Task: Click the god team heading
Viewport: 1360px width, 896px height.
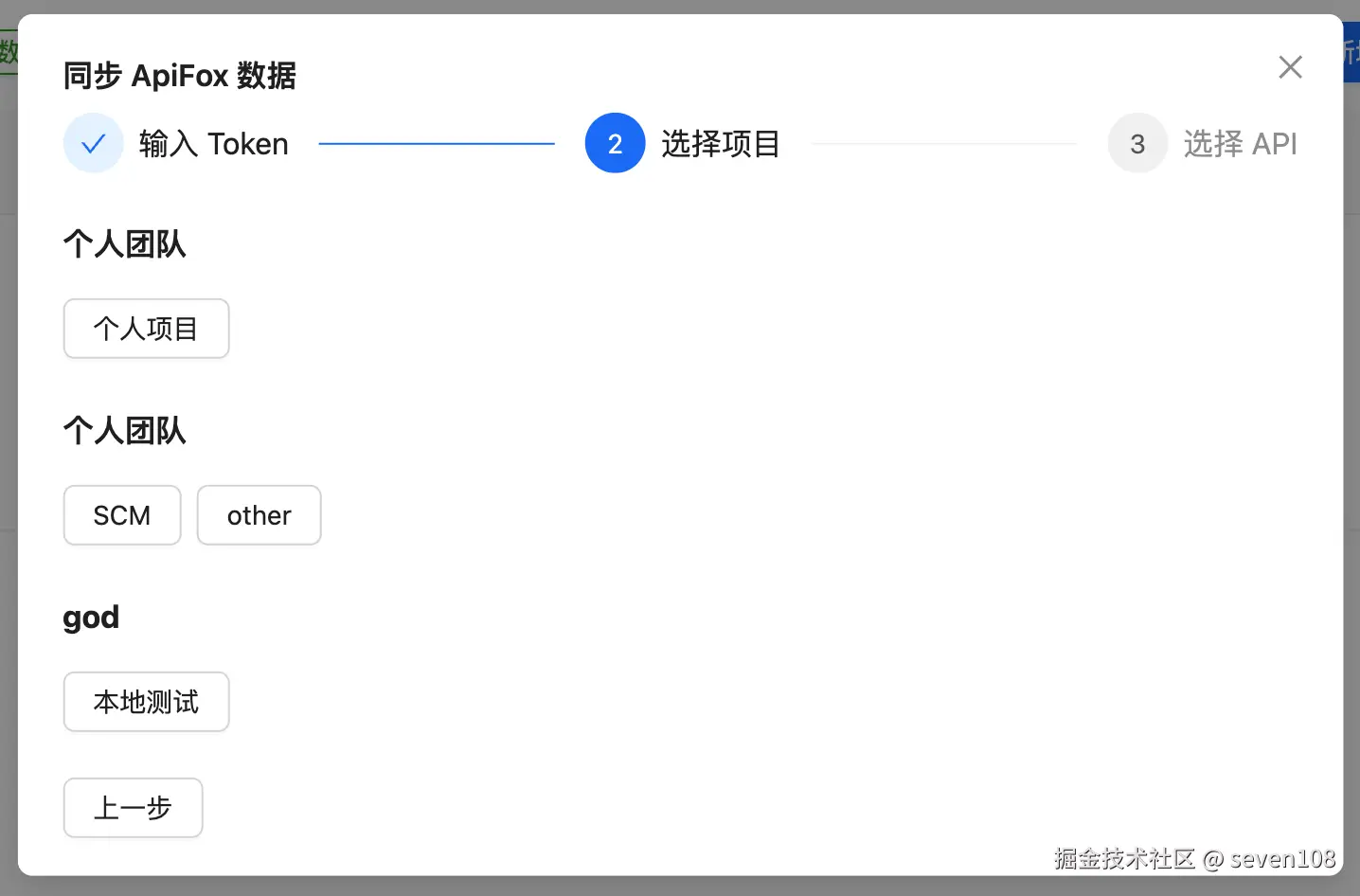Action: 91,618
